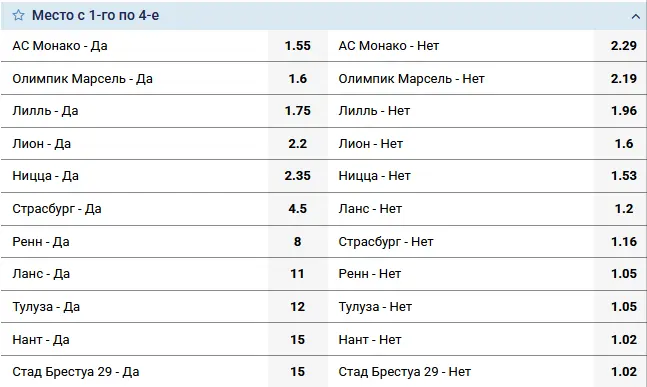The height and width of the screenshot is (387, 647).
Task: Select Нант Да odds 15
Action: (298, 340)
